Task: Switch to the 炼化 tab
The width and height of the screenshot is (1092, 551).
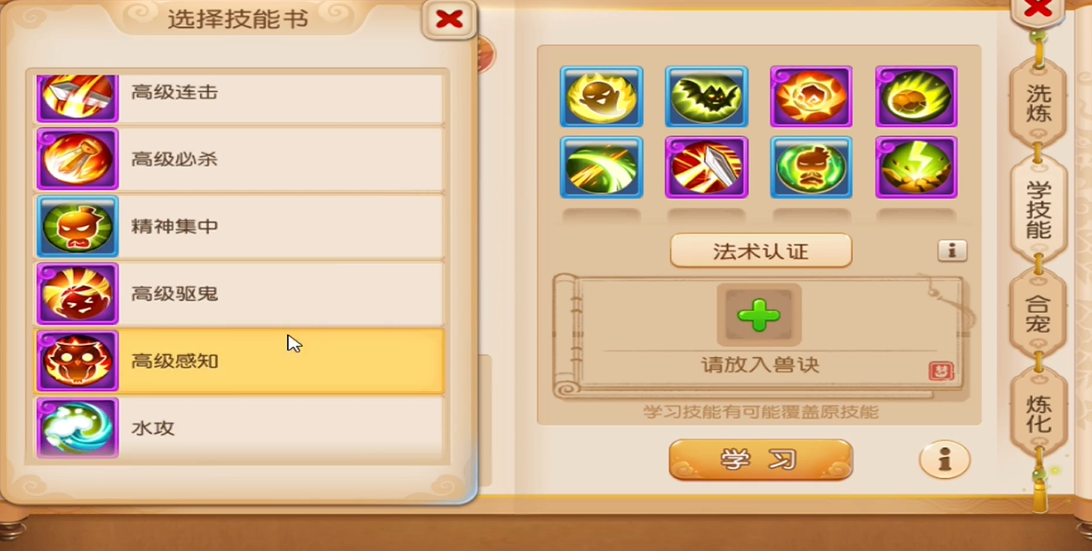Action: click(1038, 412)
